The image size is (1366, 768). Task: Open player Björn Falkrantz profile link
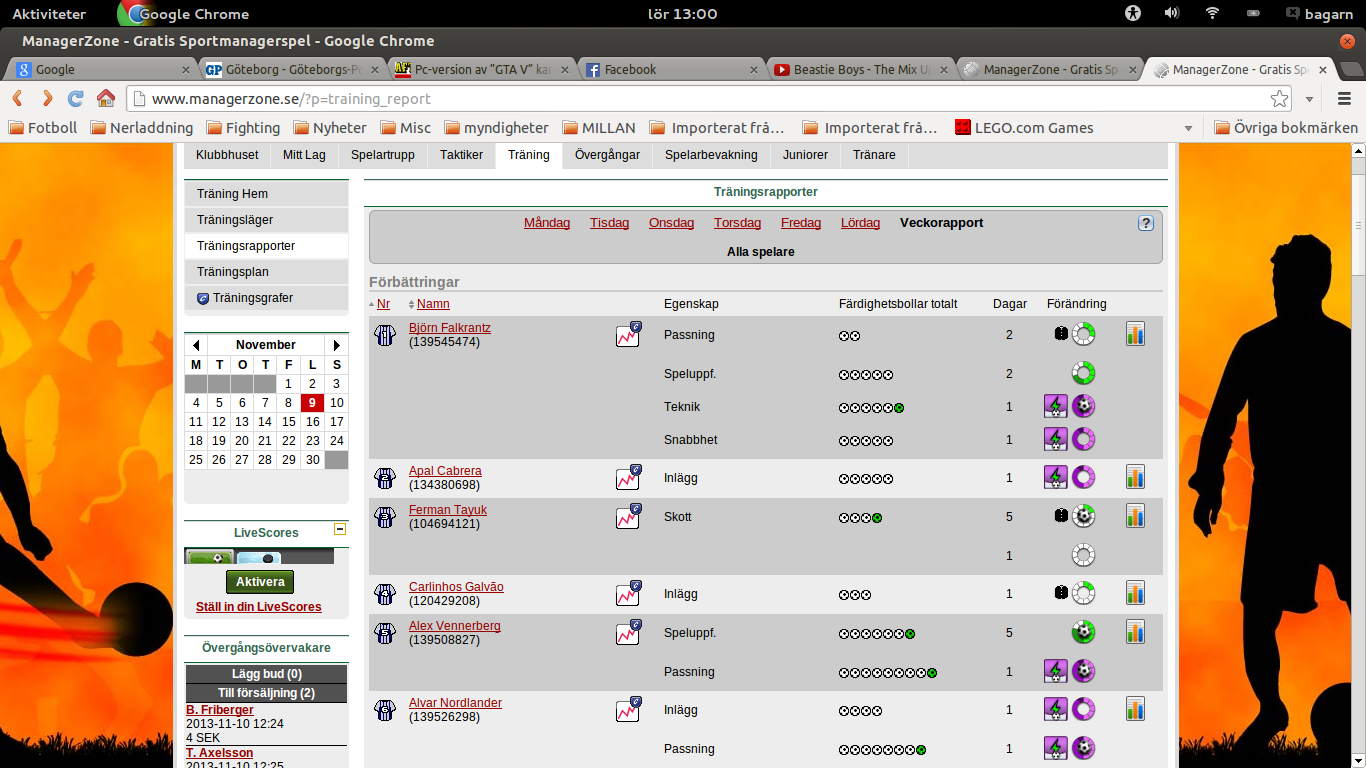tap(450, 328)
